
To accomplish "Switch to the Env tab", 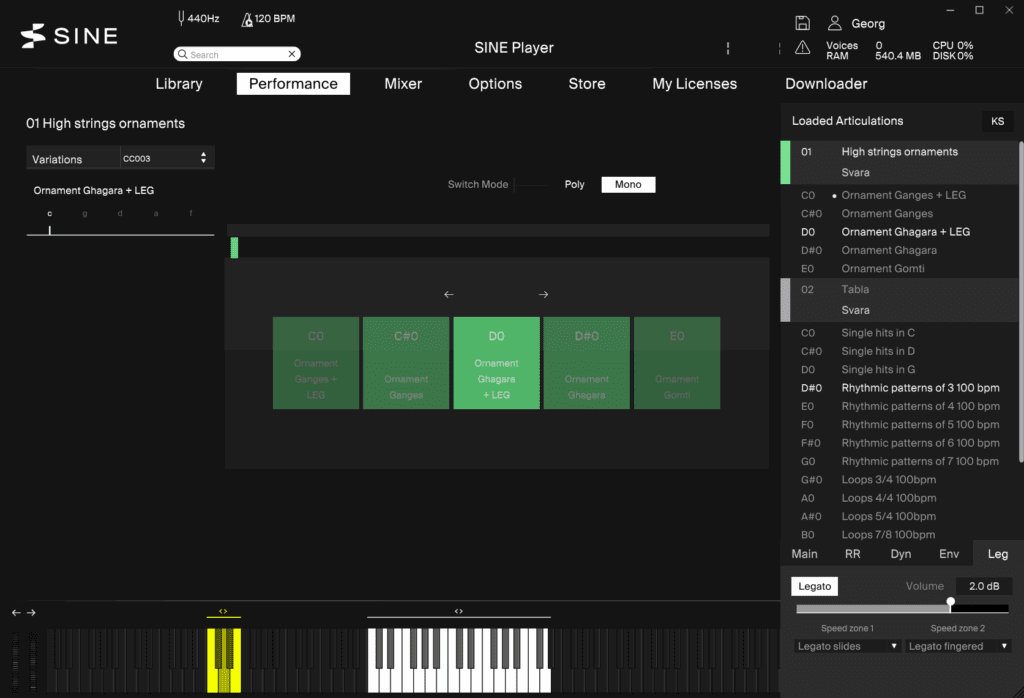I will (x=949, y=554).
